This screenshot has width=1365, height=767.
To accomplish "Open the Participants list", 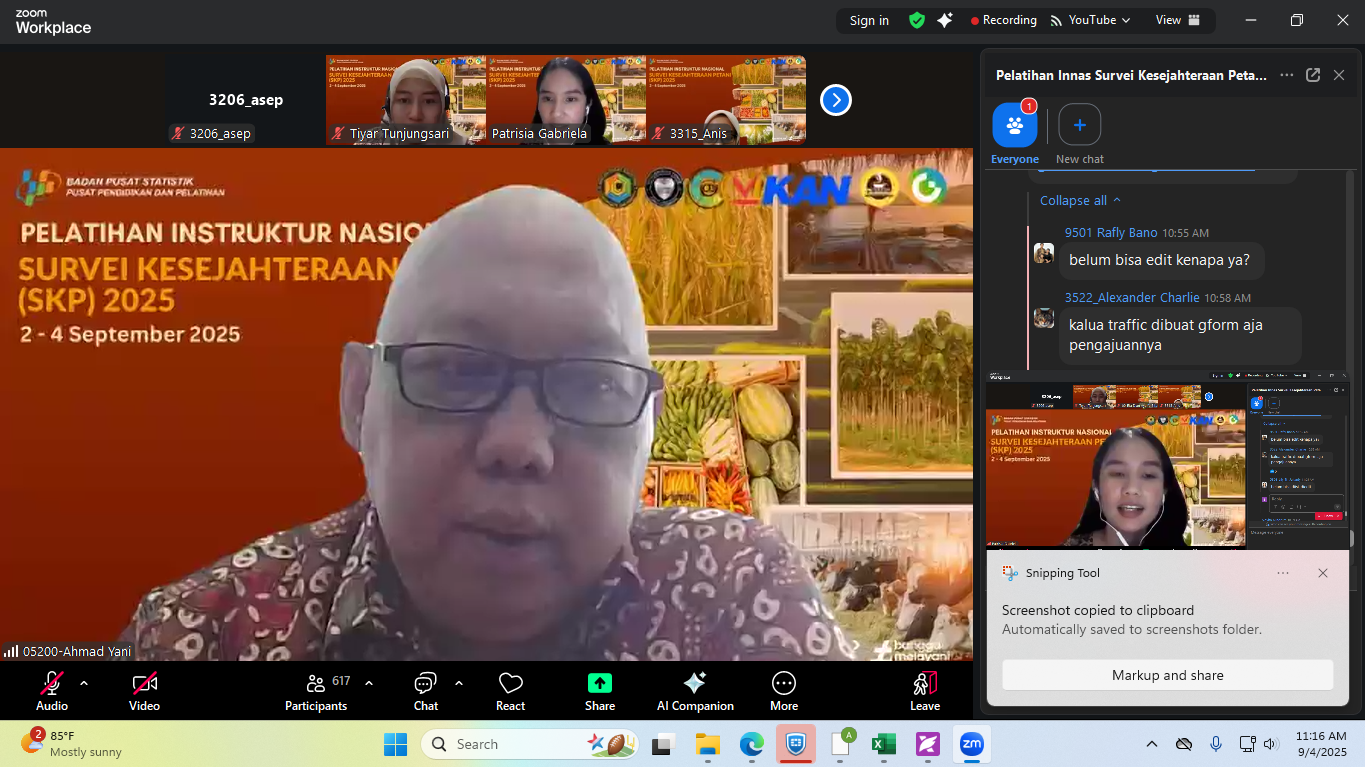I will coord(316,684).
